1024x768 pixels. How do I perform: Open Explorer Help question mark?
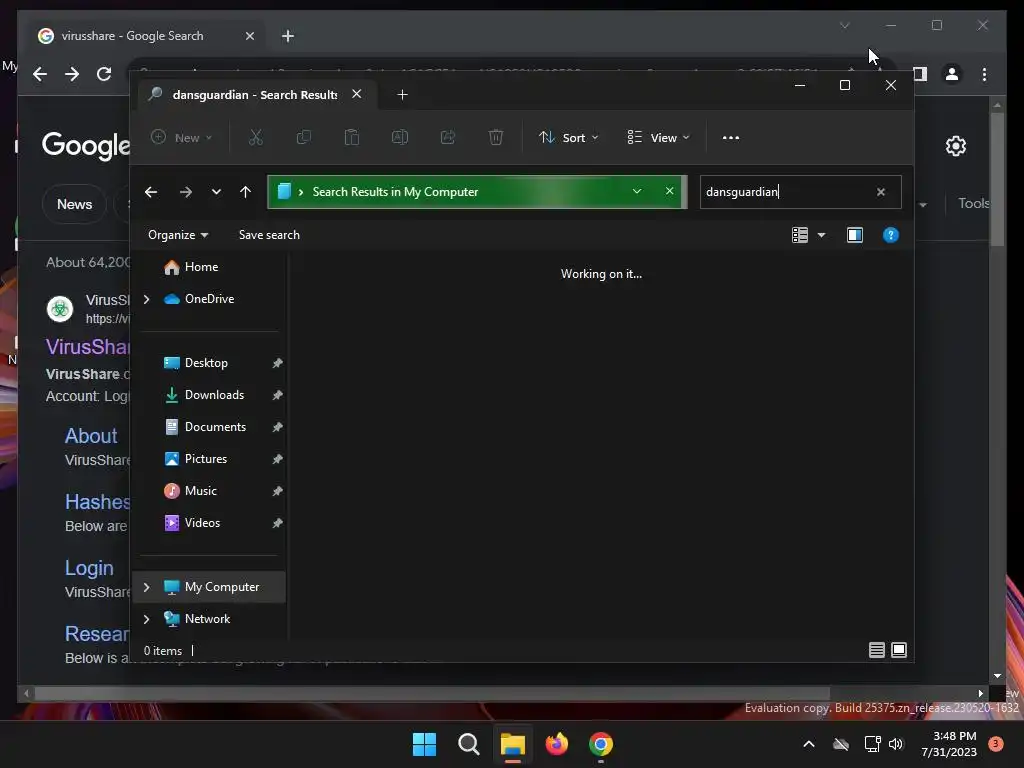[x=891, y=235]
